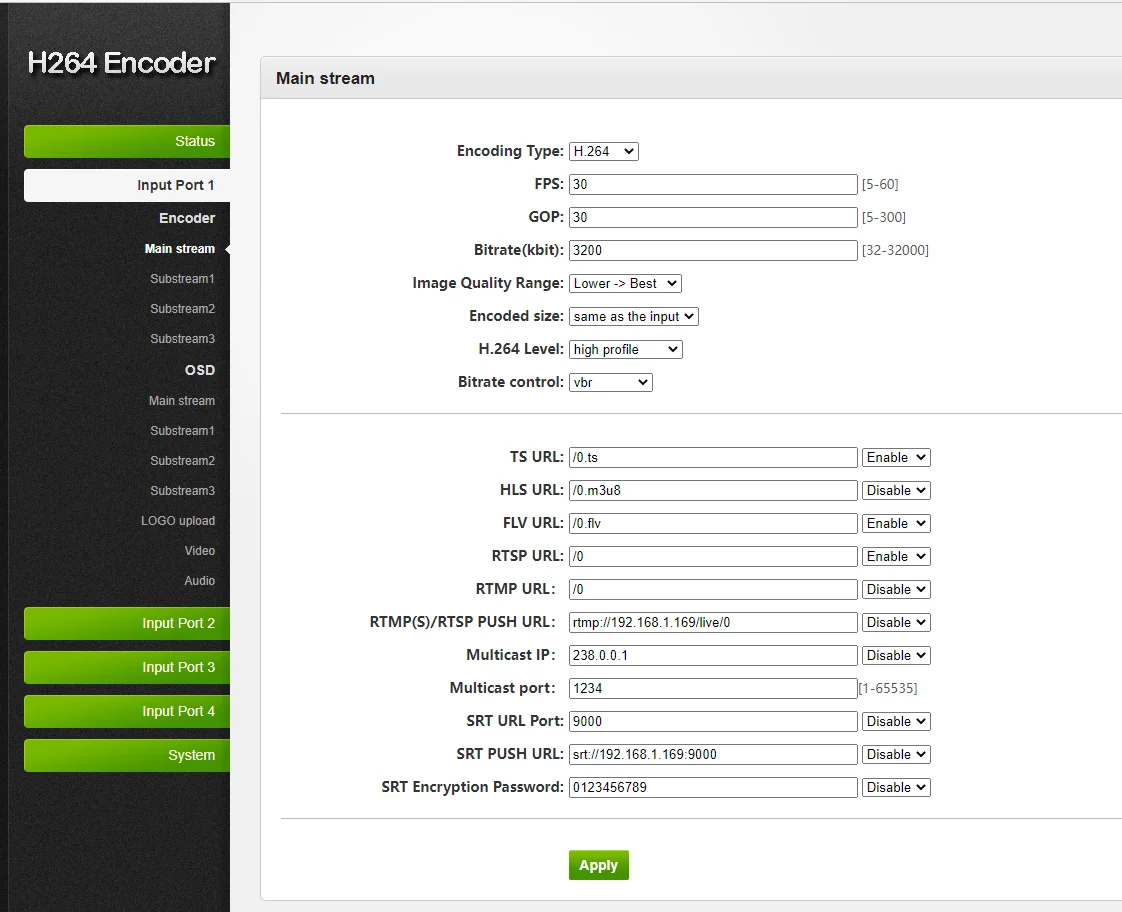
Task: Open RTSP URL Enable/Disable dropdown
Action: [896, 556]
